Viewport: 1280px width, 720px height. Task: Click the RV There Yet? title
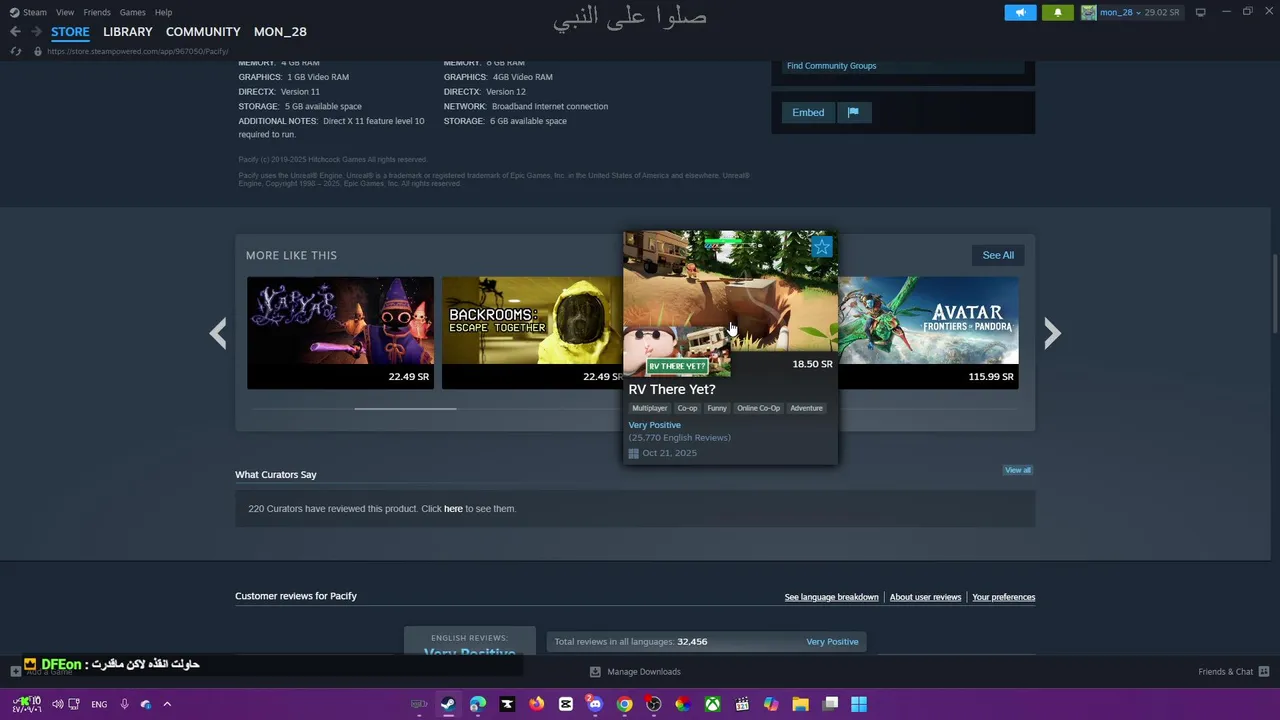coord(672,389)
